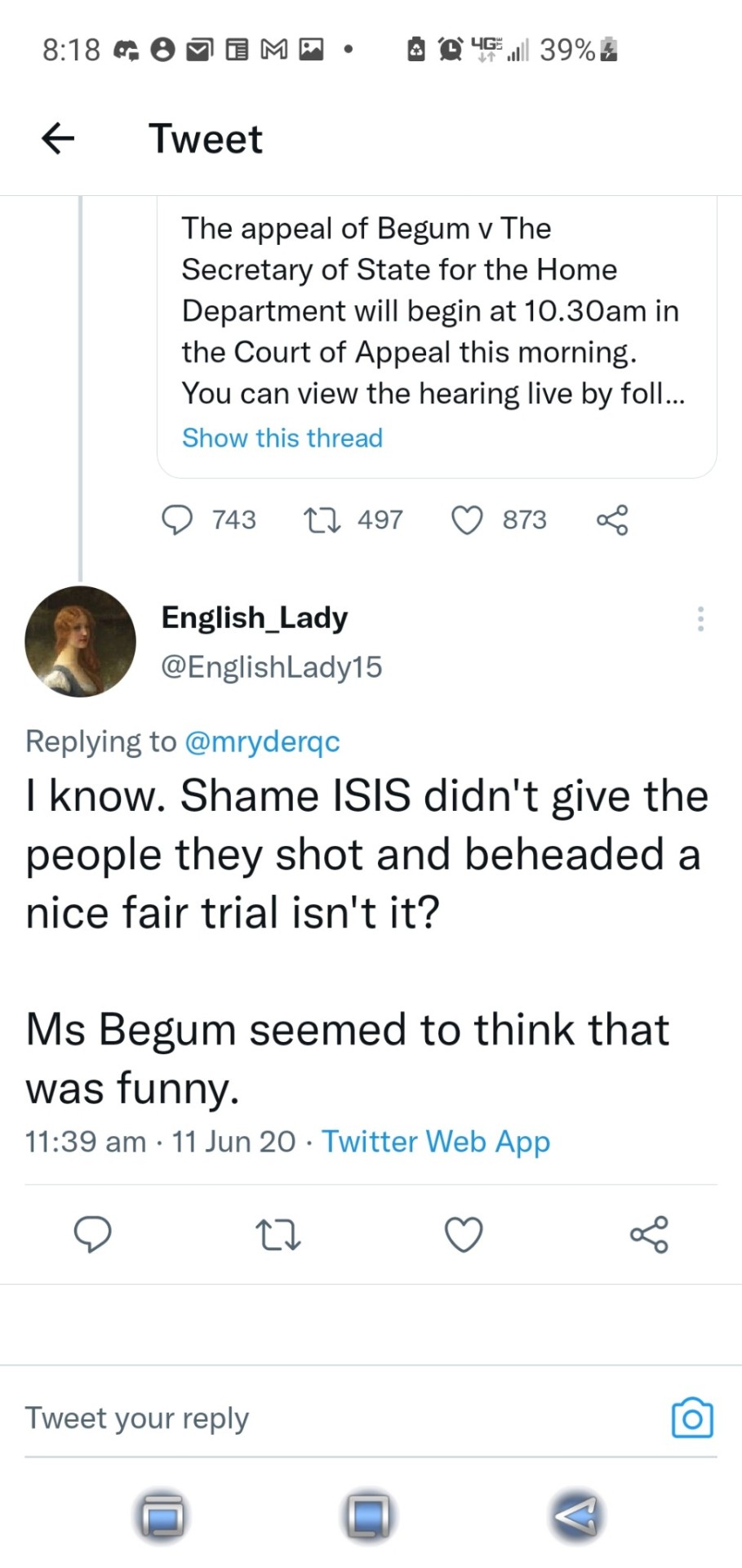Image resolution: width=742 pixels, height=1568 pixels.
Task: View English_Lady's profile picture
Action: (80, 641)
